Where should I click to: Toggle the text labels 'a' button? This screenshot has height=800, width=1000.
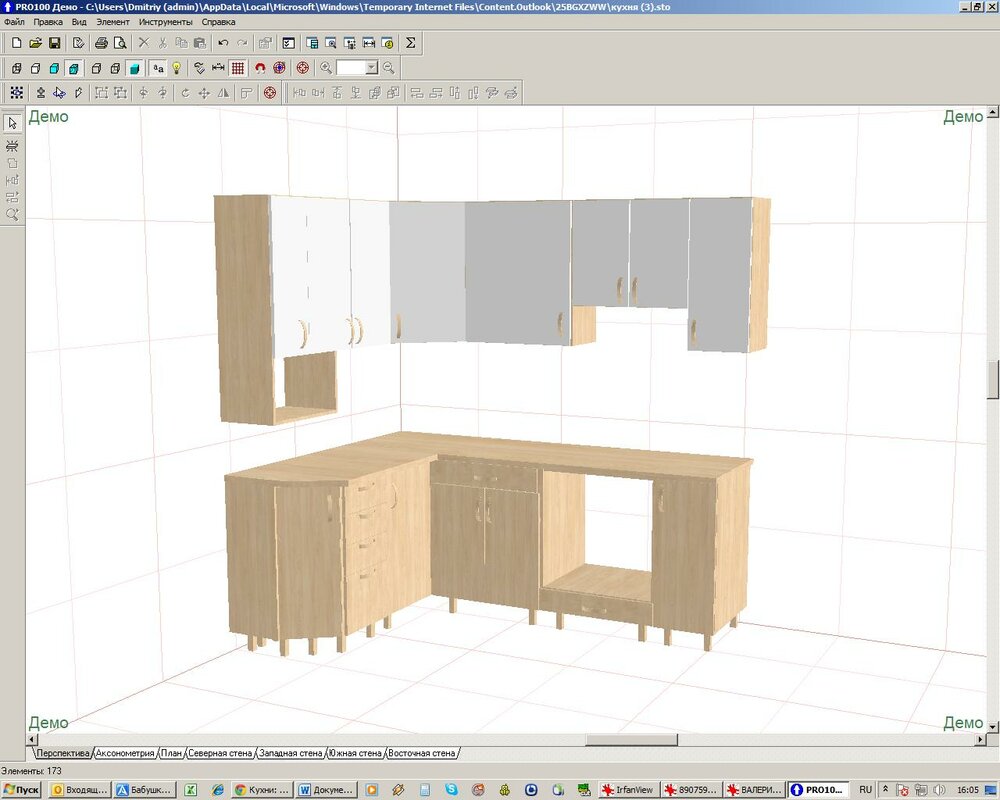click(158, 68)
